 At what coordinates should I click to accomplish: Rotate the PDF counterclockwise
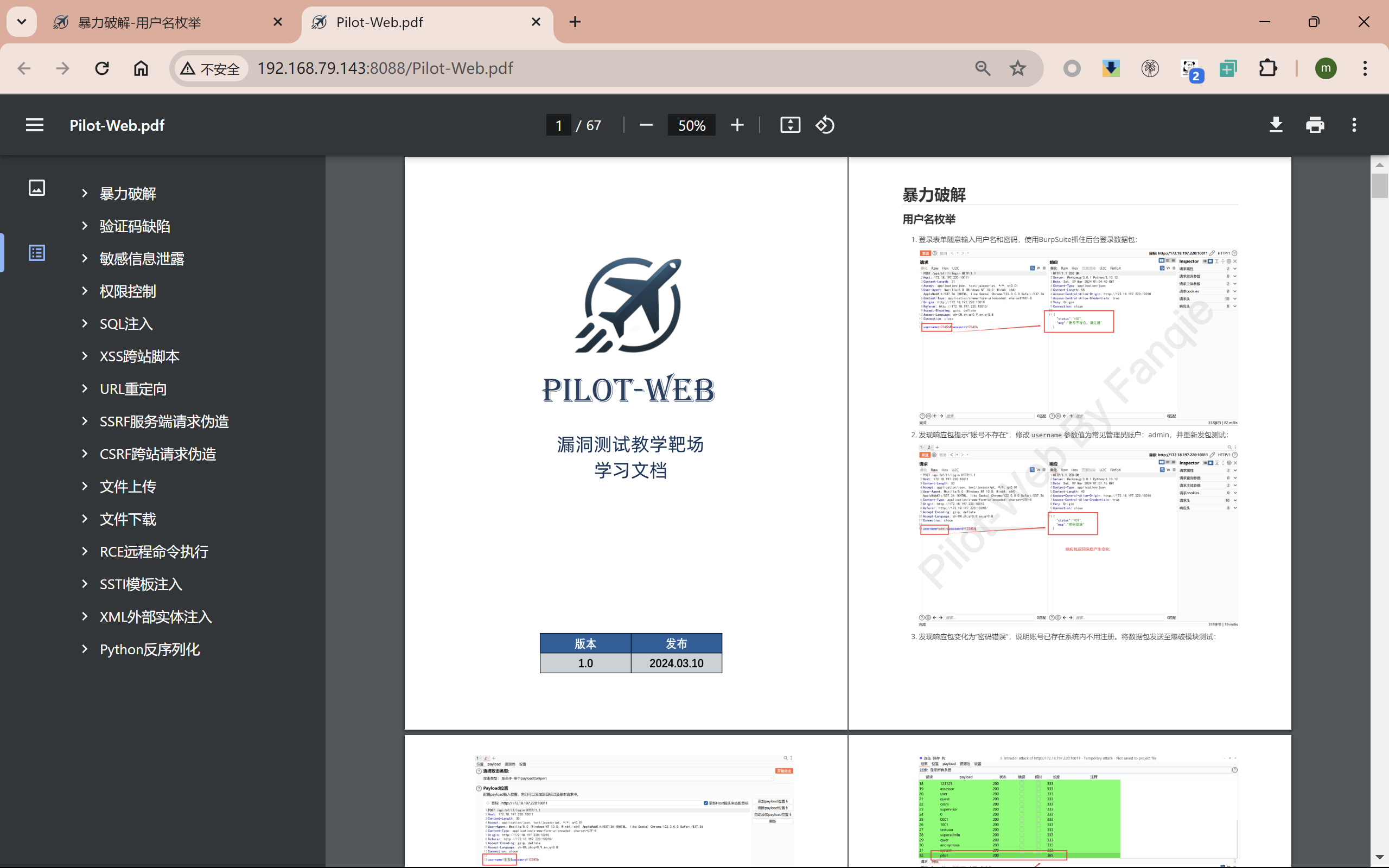point(825,125)
